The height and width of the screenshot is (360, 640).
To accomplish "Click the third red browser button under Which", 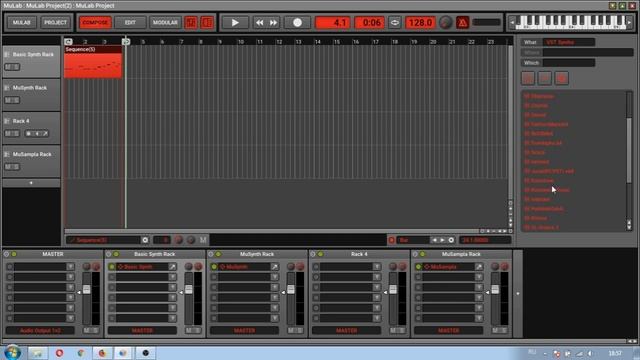I will (562, 78).
